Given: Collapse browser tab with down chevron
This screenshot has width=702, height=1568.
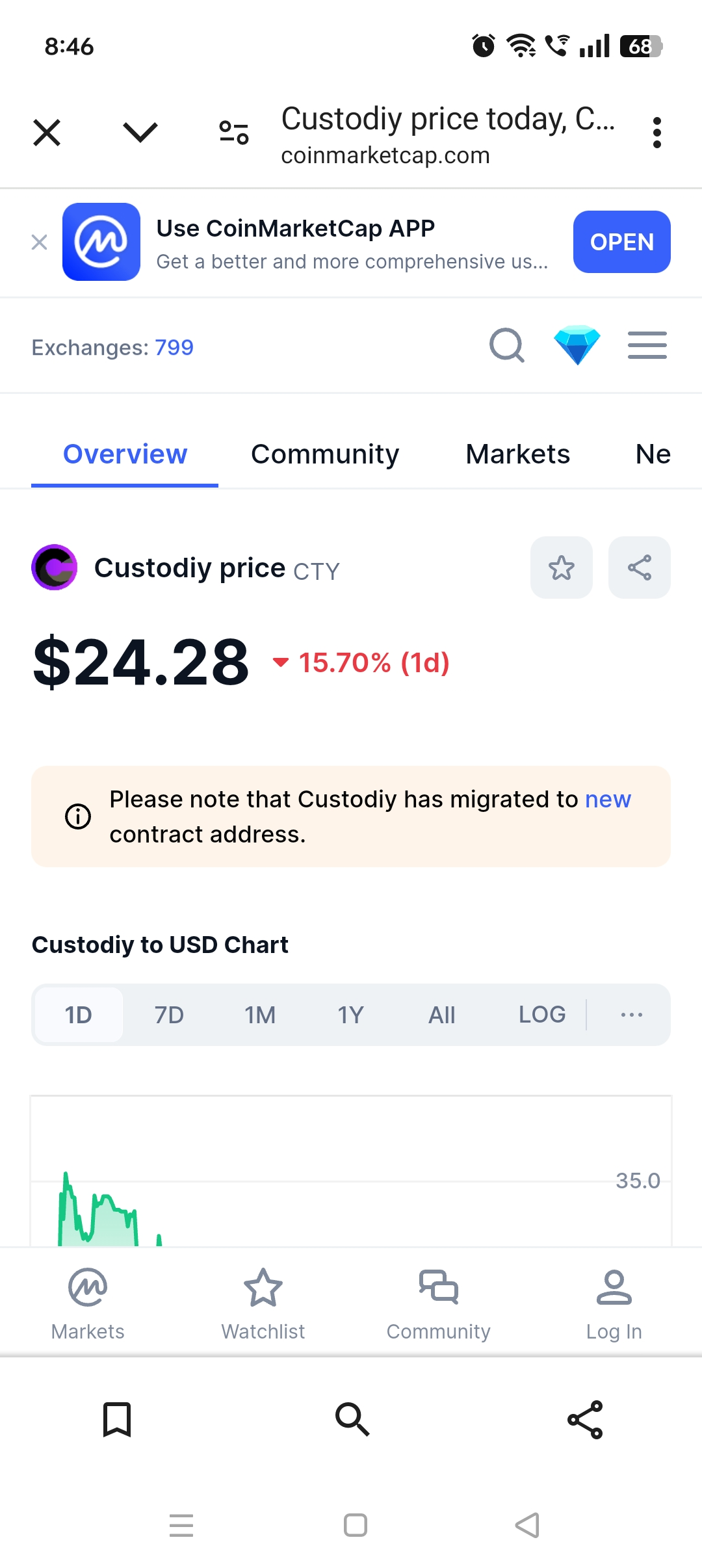Looking at the screenshot, I should point(140,133).
